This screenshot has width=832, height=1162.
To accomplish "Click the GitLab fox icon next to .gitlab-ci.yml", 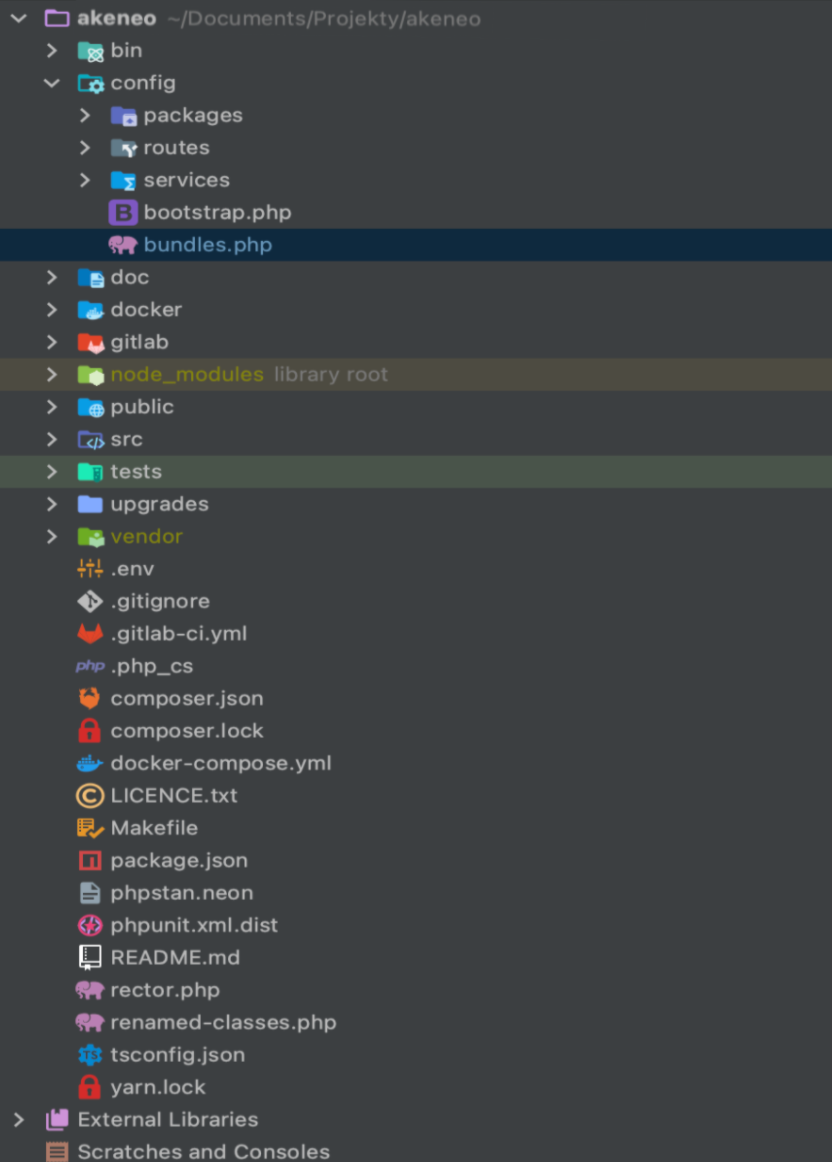I will [90, 634].
